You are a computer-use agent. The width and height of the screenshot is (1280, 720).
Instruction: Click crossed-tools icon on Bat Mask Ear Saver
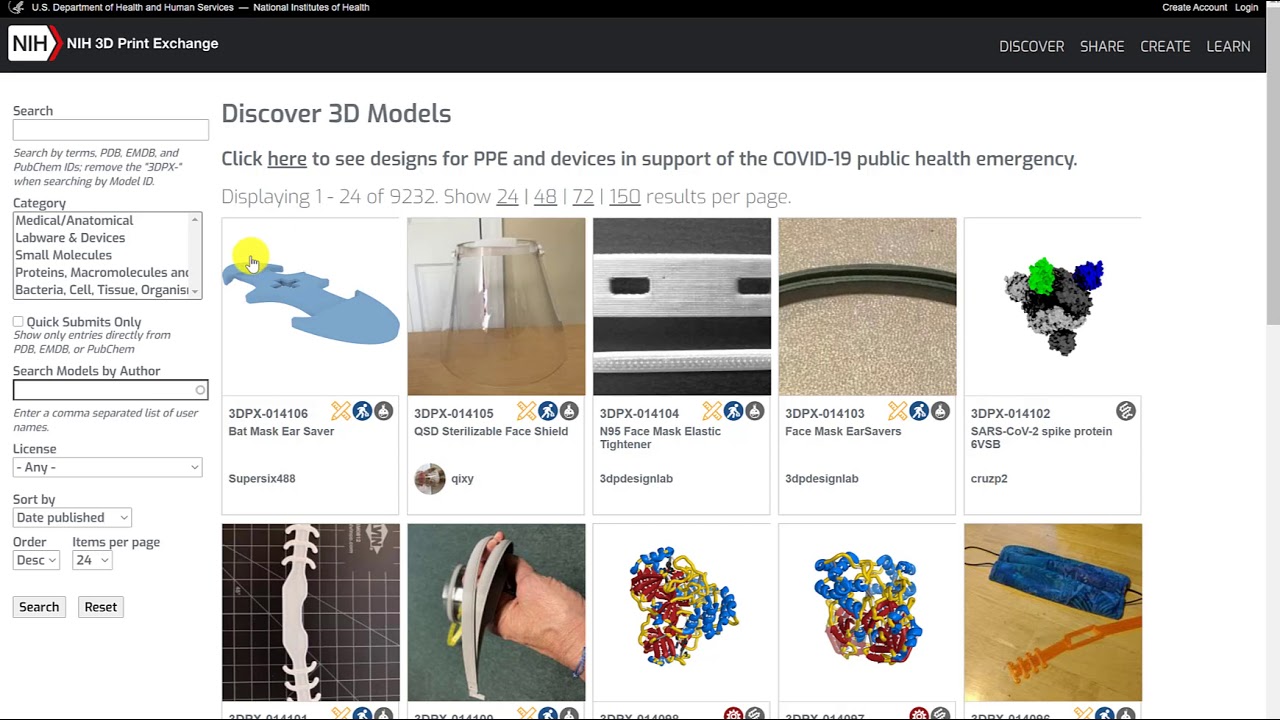click(341, 411)
